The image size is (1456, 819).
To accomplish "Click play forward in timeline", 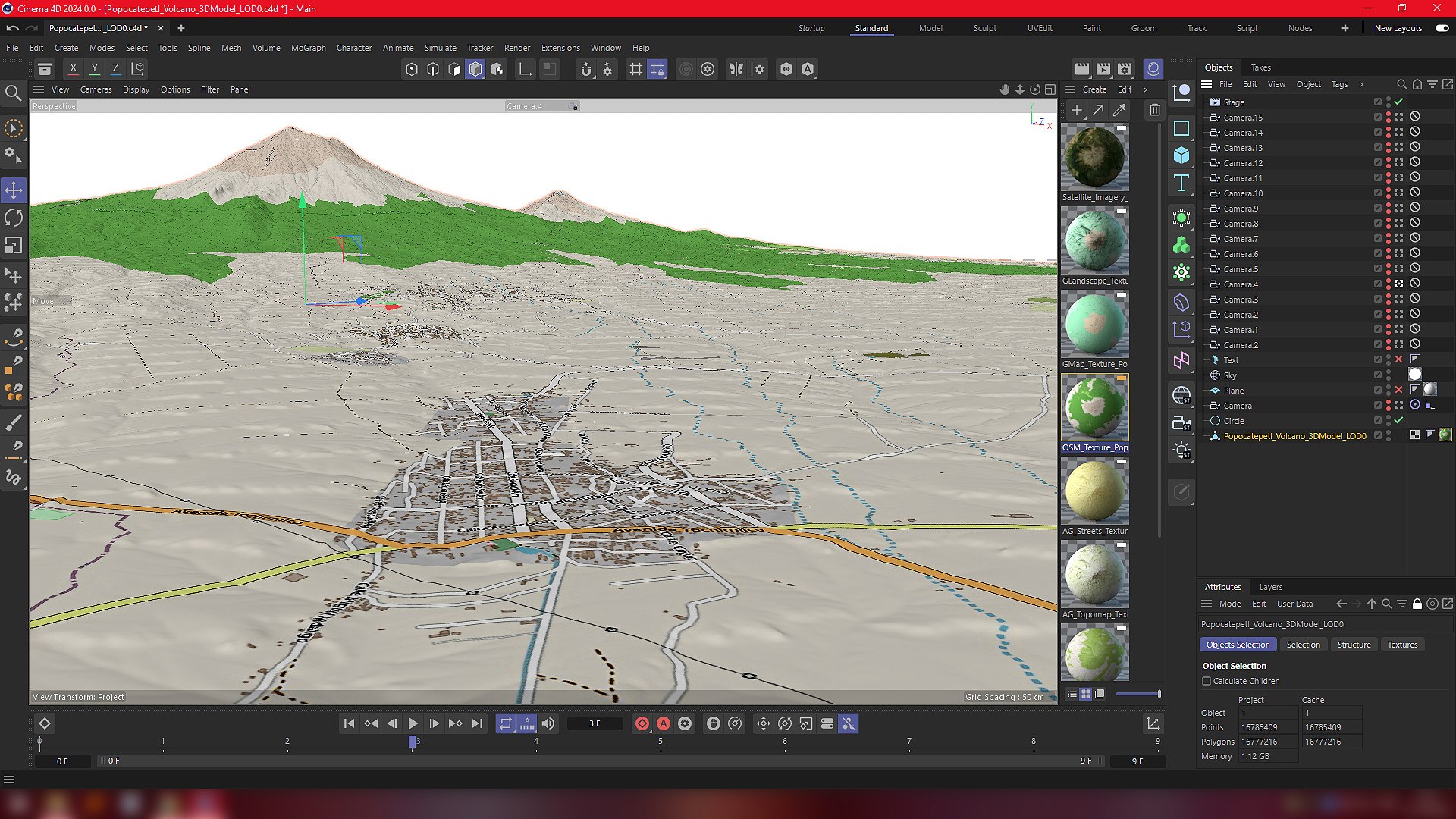I will 413,723.
